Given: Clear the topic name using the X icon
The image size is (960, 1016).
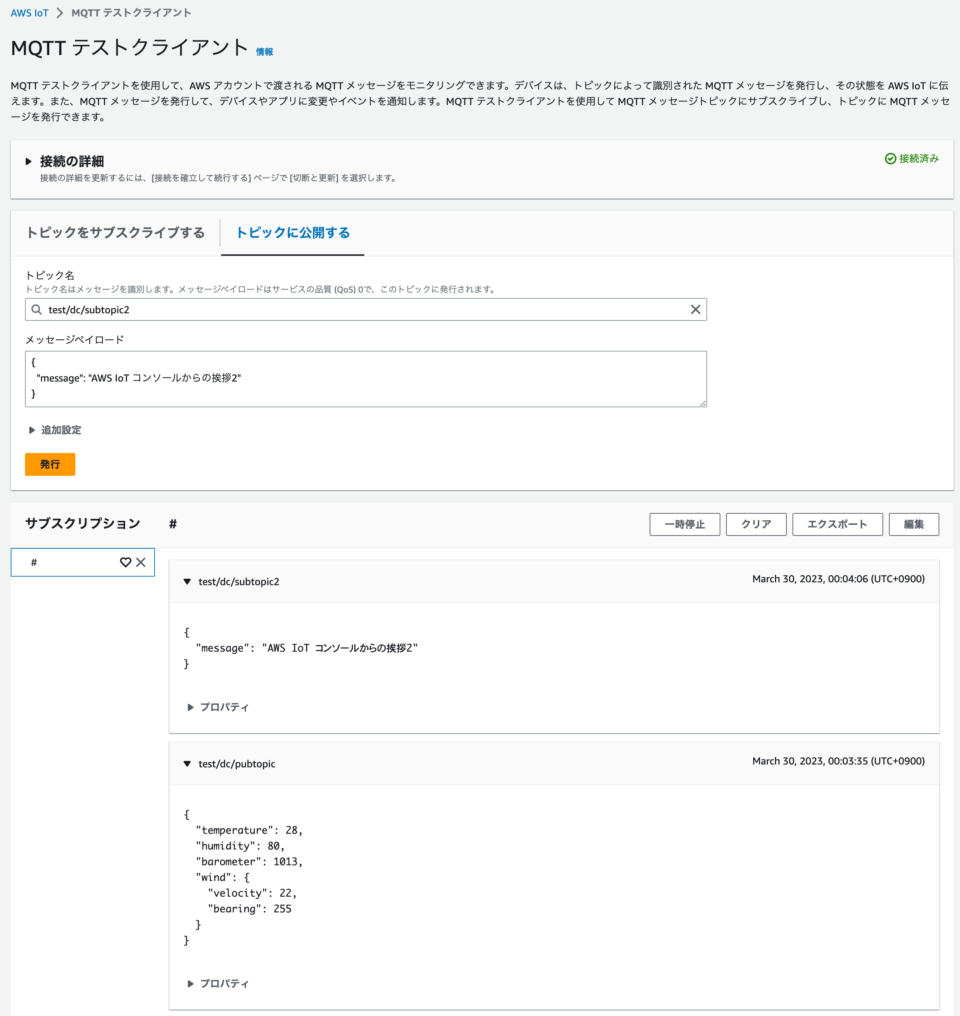Looking at the screenshot, I should point(695,309).
